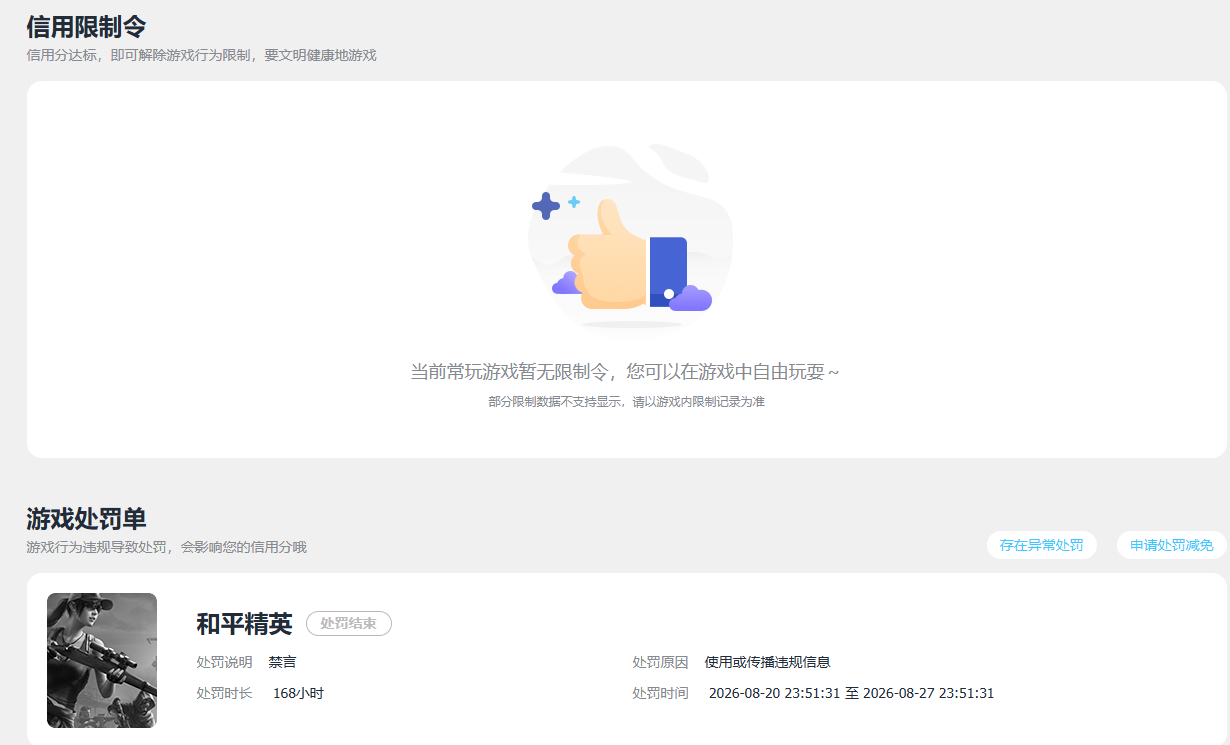
Task: Click the 存在异常处罚 button
Action: [x=1041, y=545]
